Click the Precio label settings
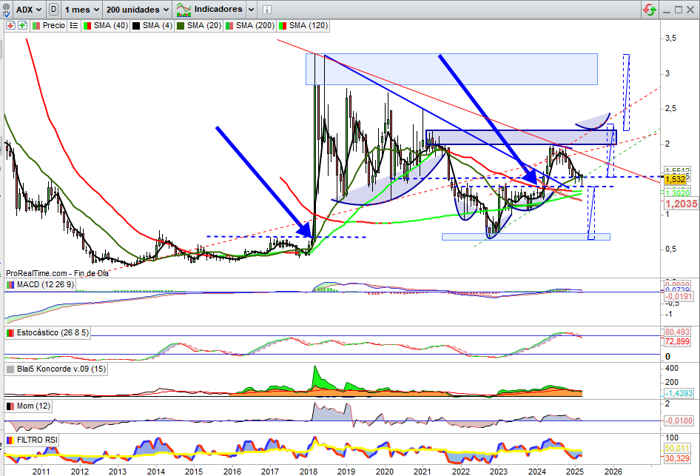Image resolution: width=700 pixels, height=476 pixels. [54, 25]
